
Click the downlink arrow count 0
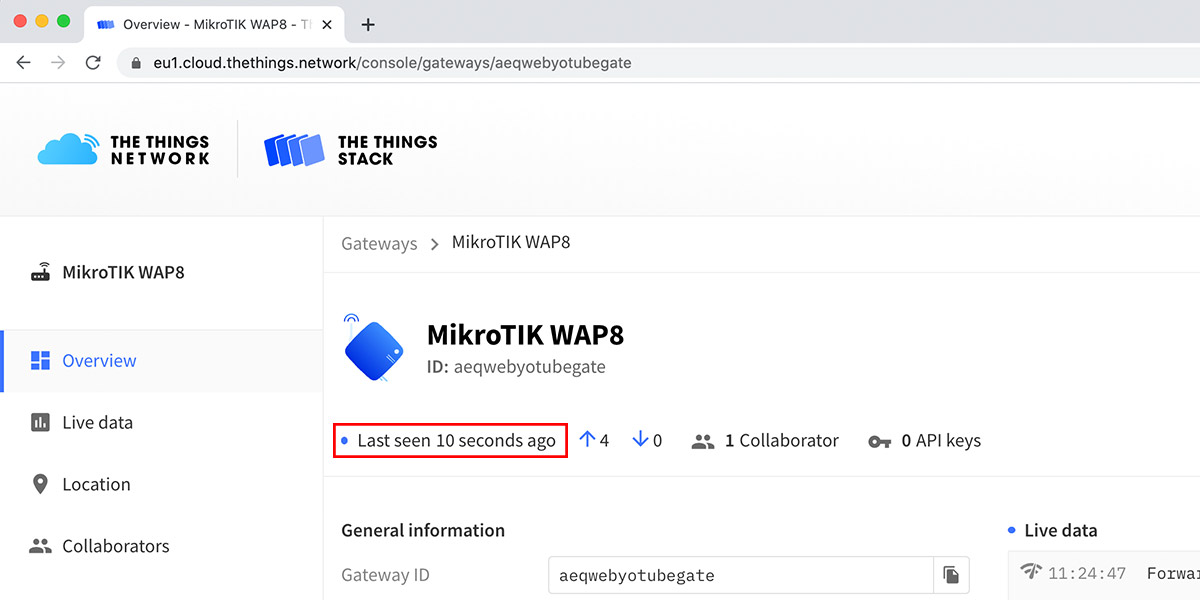(647, 440)
